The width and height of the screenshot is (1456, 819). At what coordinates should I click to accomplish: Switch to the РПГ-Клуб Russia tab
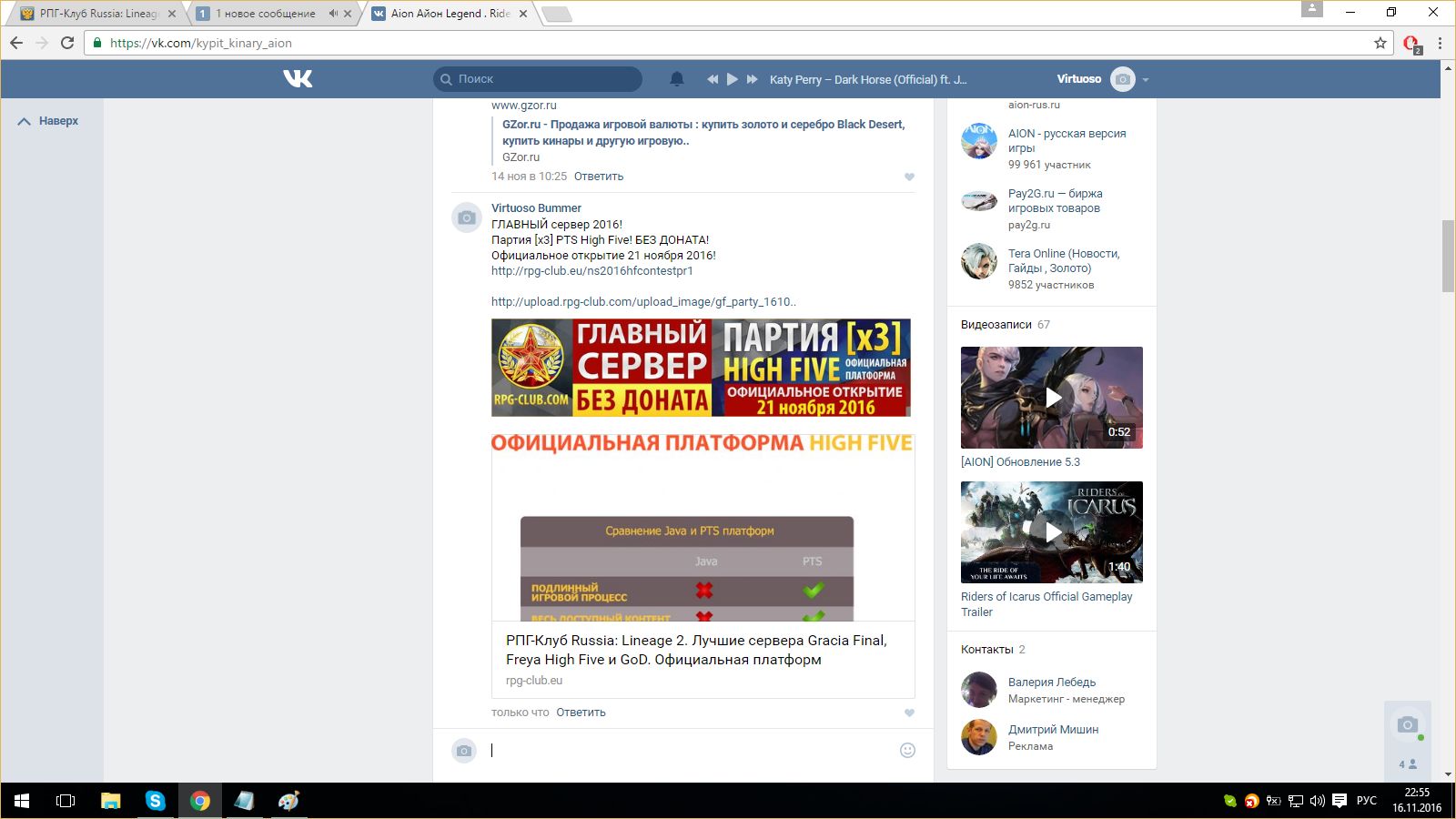point(89,14)
